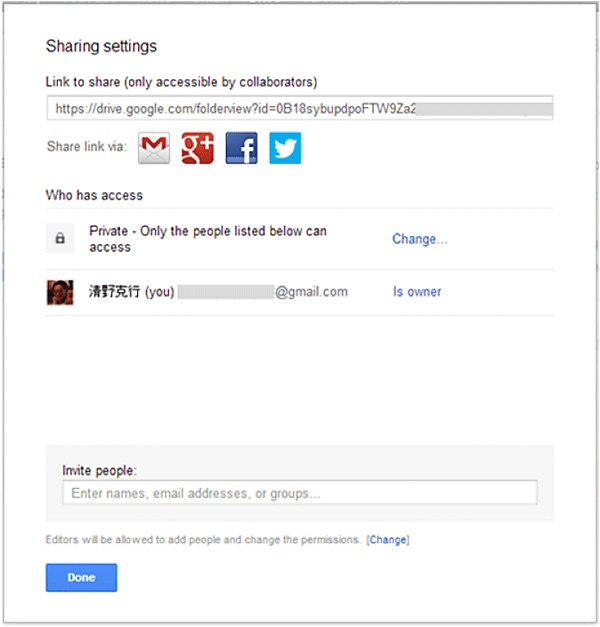Viewport: 600px width, 627px height.
Task: Click the owner's profile avatar
Action: pyautogui.click(x=60, y=292)
